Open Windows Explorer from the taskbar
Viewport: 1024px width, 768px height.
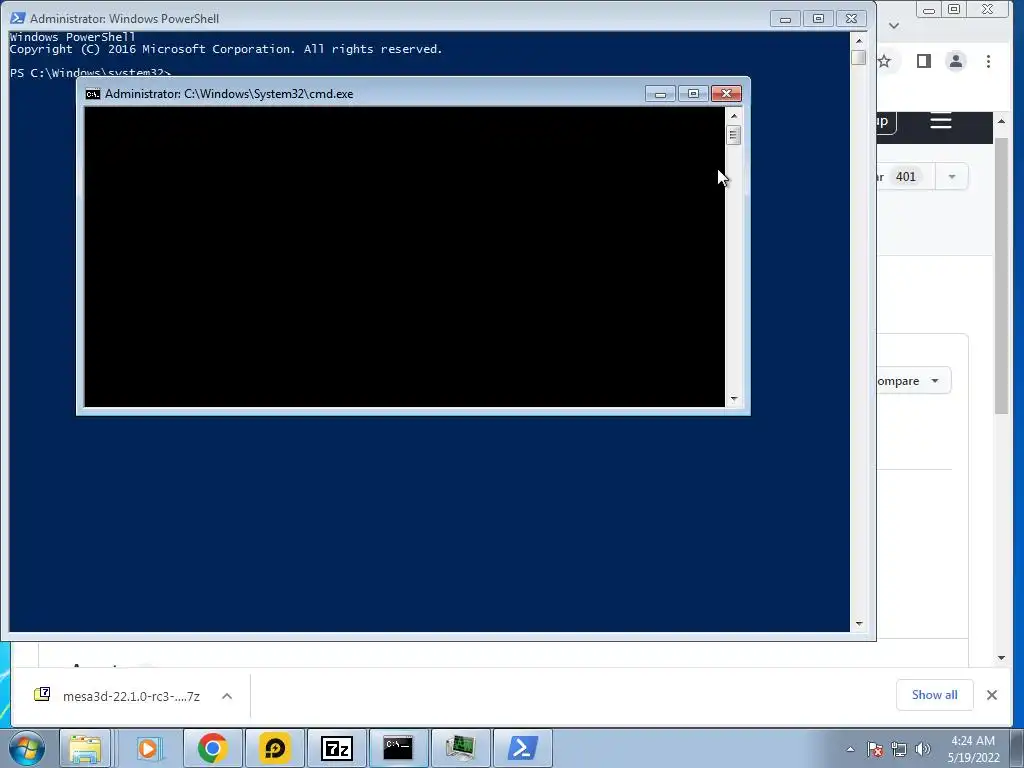85,748
